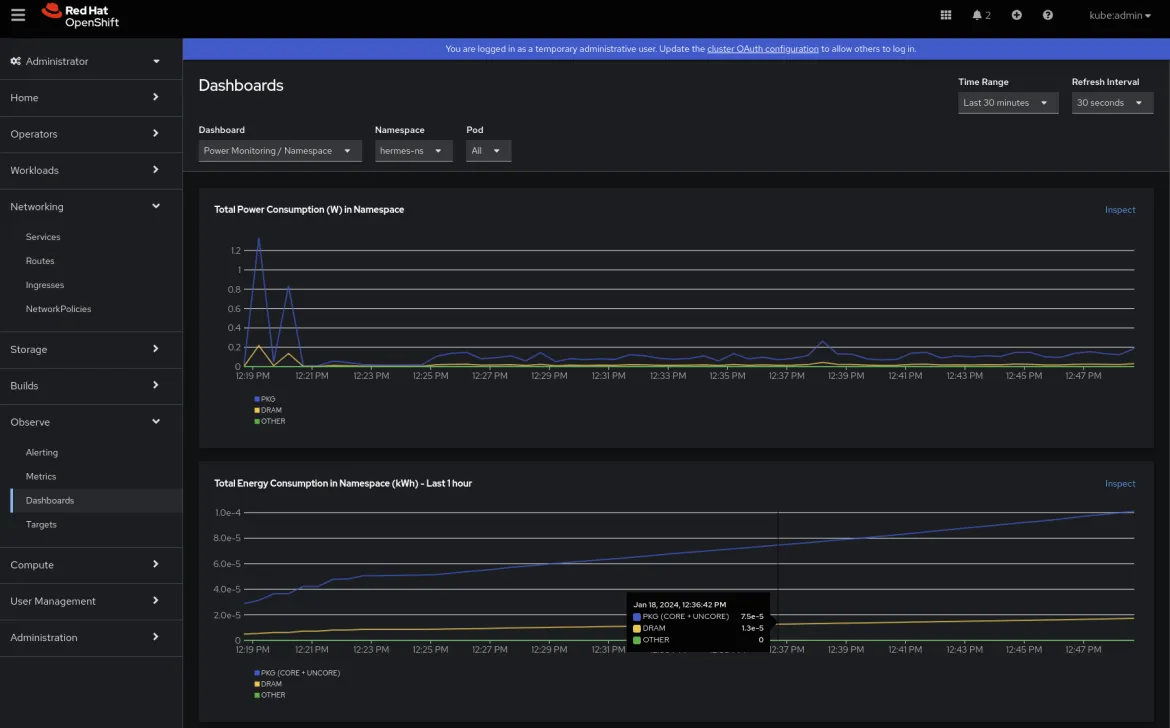The image size is (1170, 728).
Task: Go to Routes under Networking
Action: (x=40, y=261)
